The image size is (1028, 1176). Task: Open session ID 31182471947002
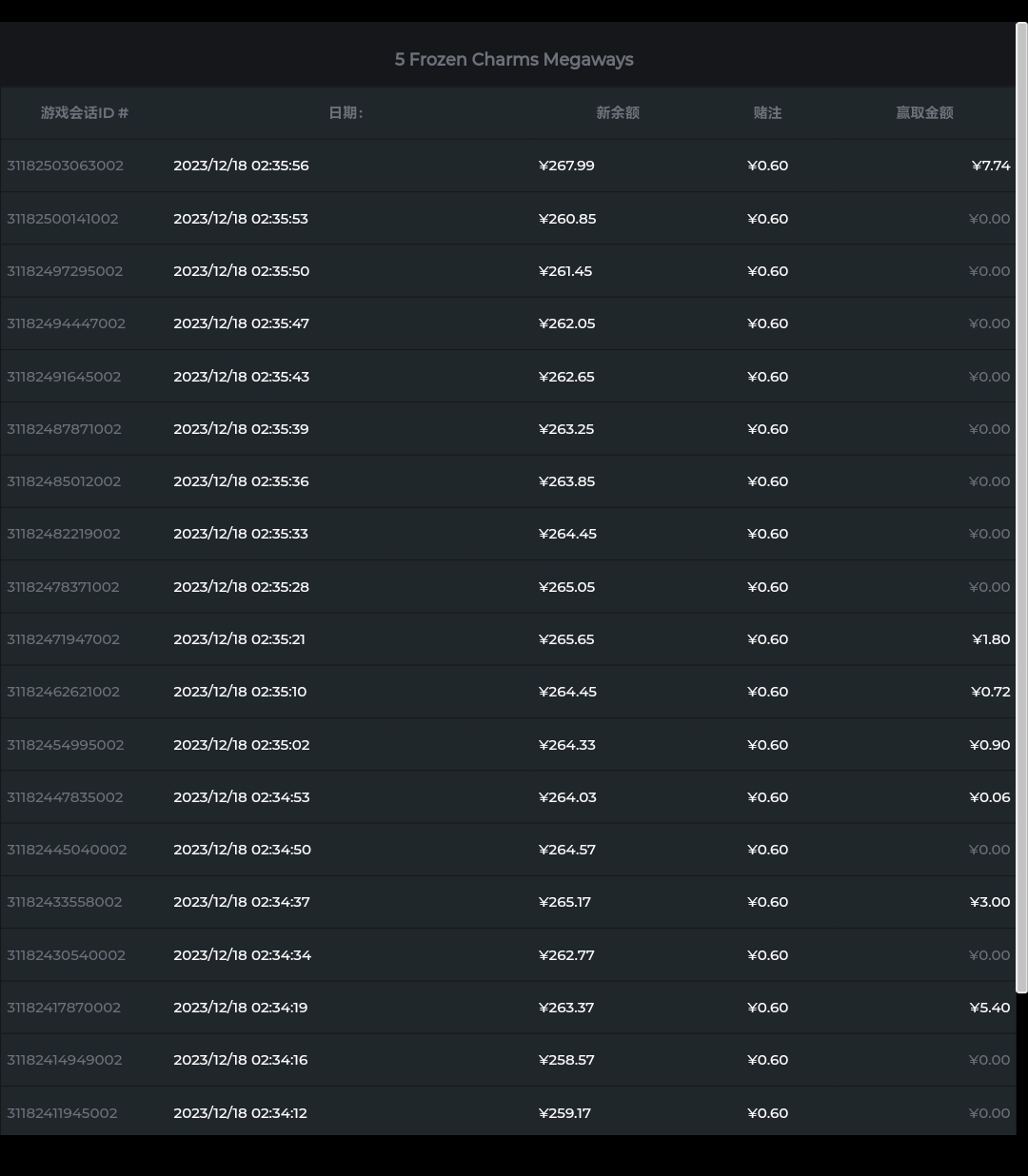(63, 639)
